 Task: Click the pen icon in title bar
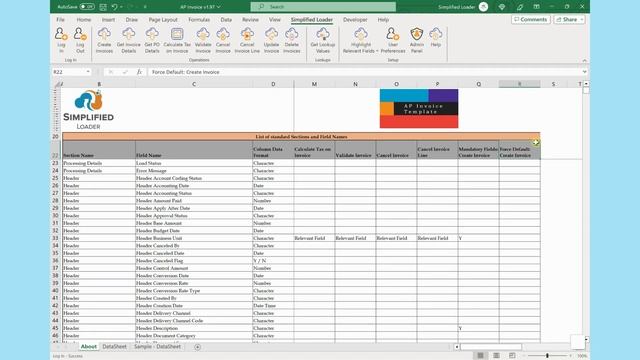520,7
